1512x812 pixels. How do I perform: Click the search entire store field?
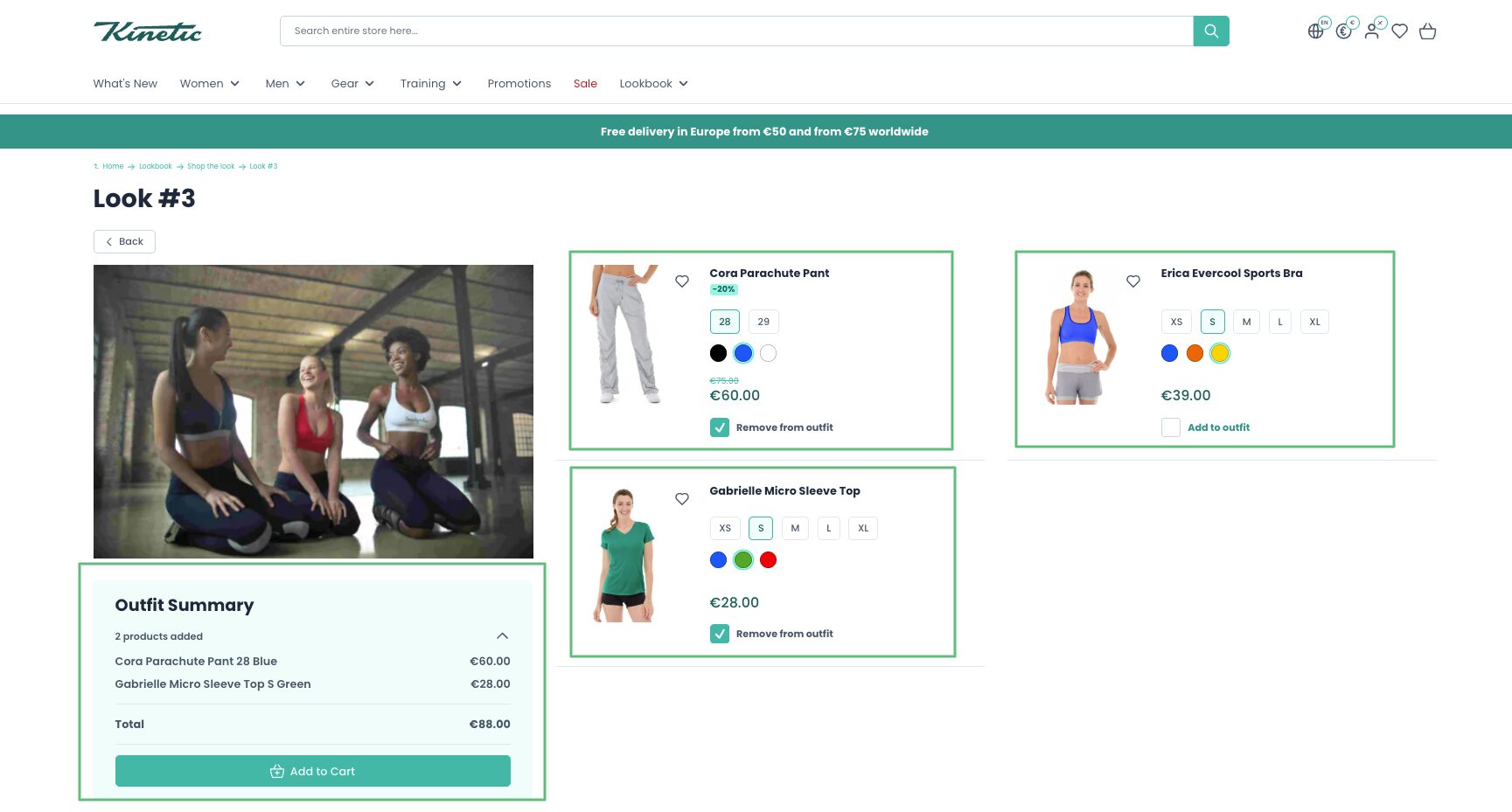[735, 31]
